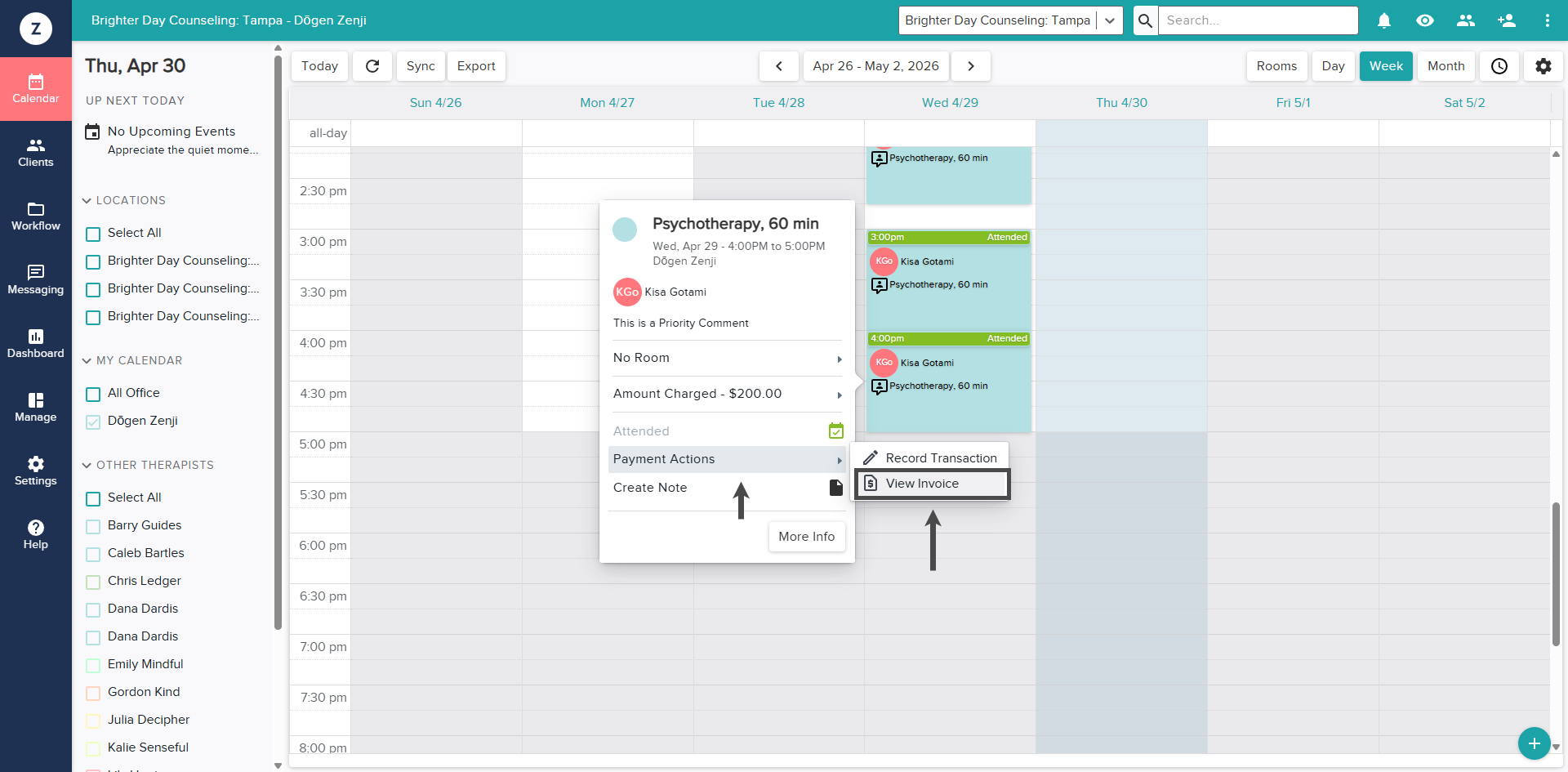Open the notifications bell

1384,20
